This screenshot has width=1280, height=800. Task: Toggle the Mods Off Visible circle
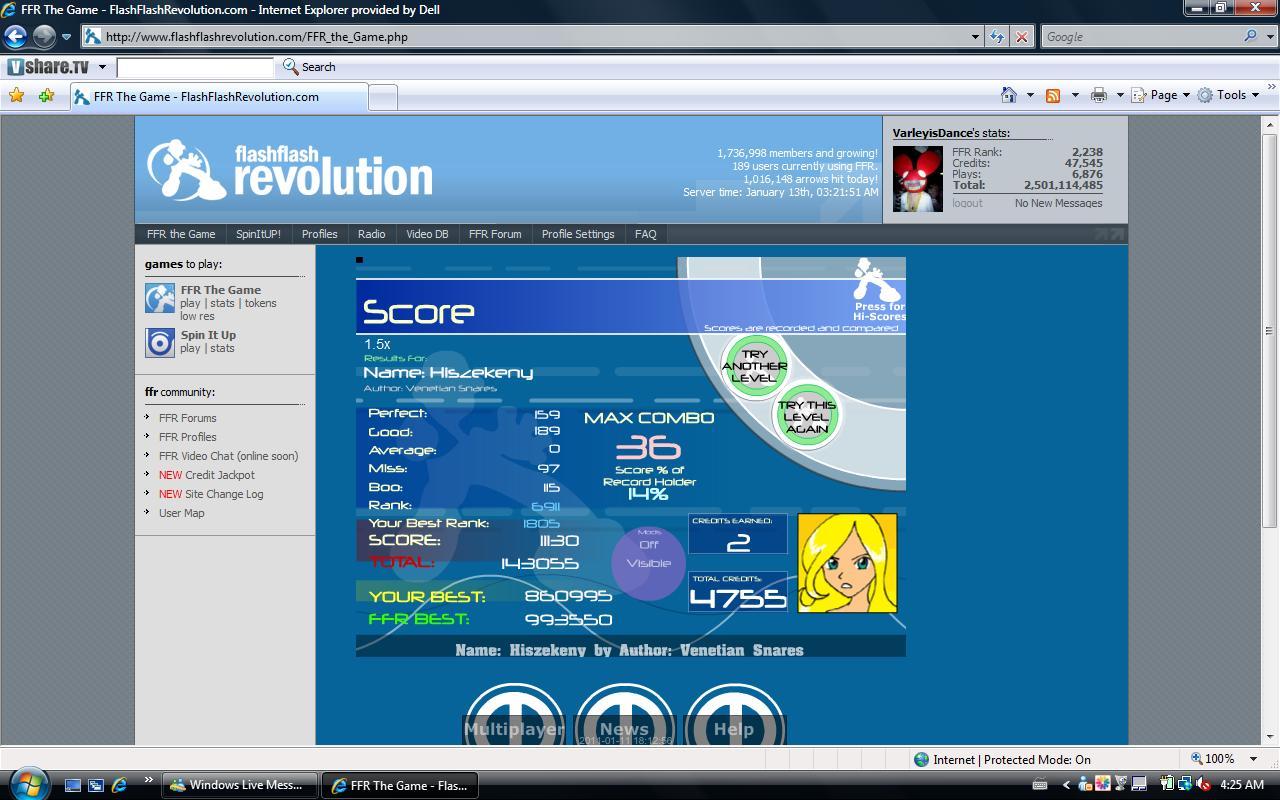(649, 563)
